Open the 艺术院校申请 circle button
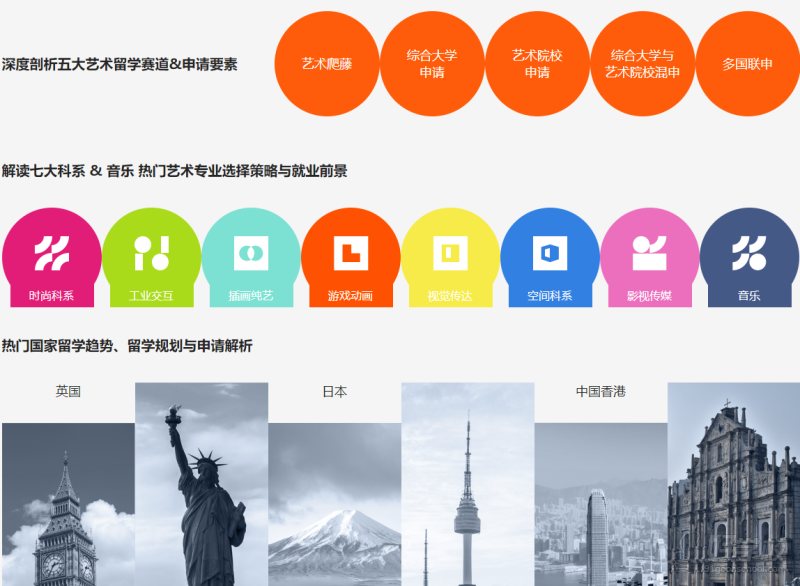The height and width of the screenshot is (586, 800). point(537,64)
